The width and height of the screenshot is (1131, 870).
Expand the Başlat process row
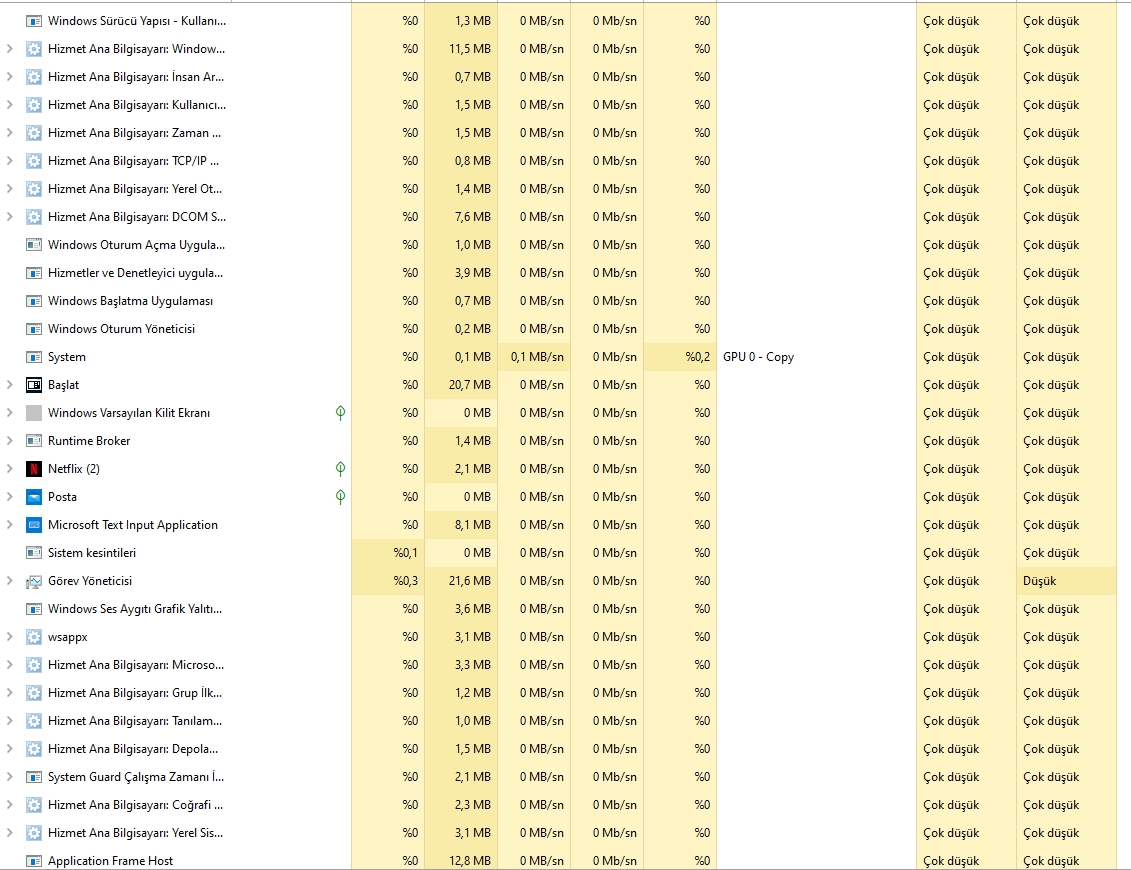coord(9,385)
